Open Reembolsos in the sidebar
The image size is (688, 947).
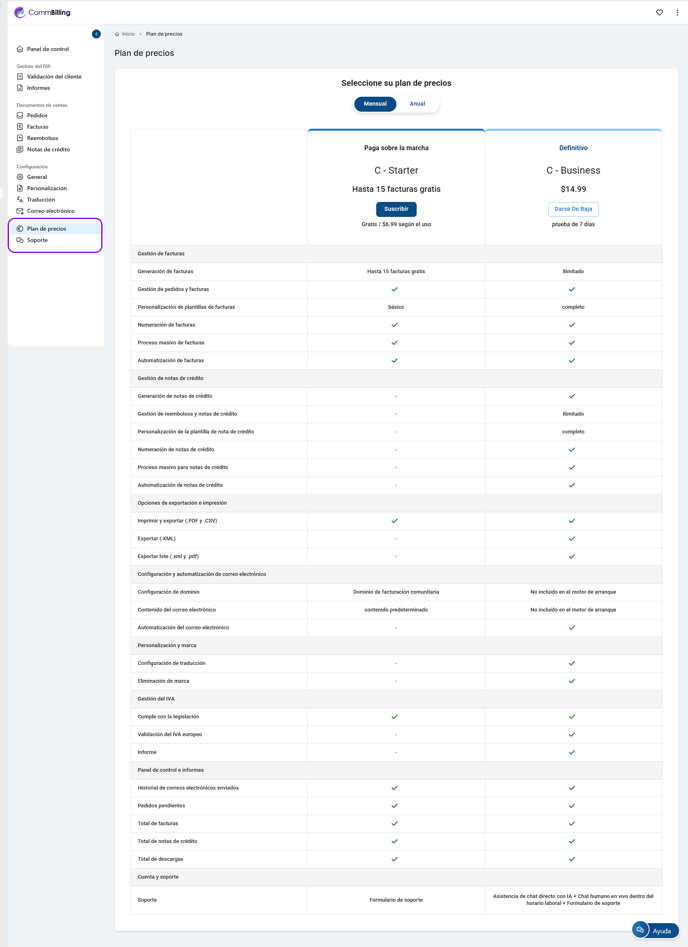coord(42,138)
